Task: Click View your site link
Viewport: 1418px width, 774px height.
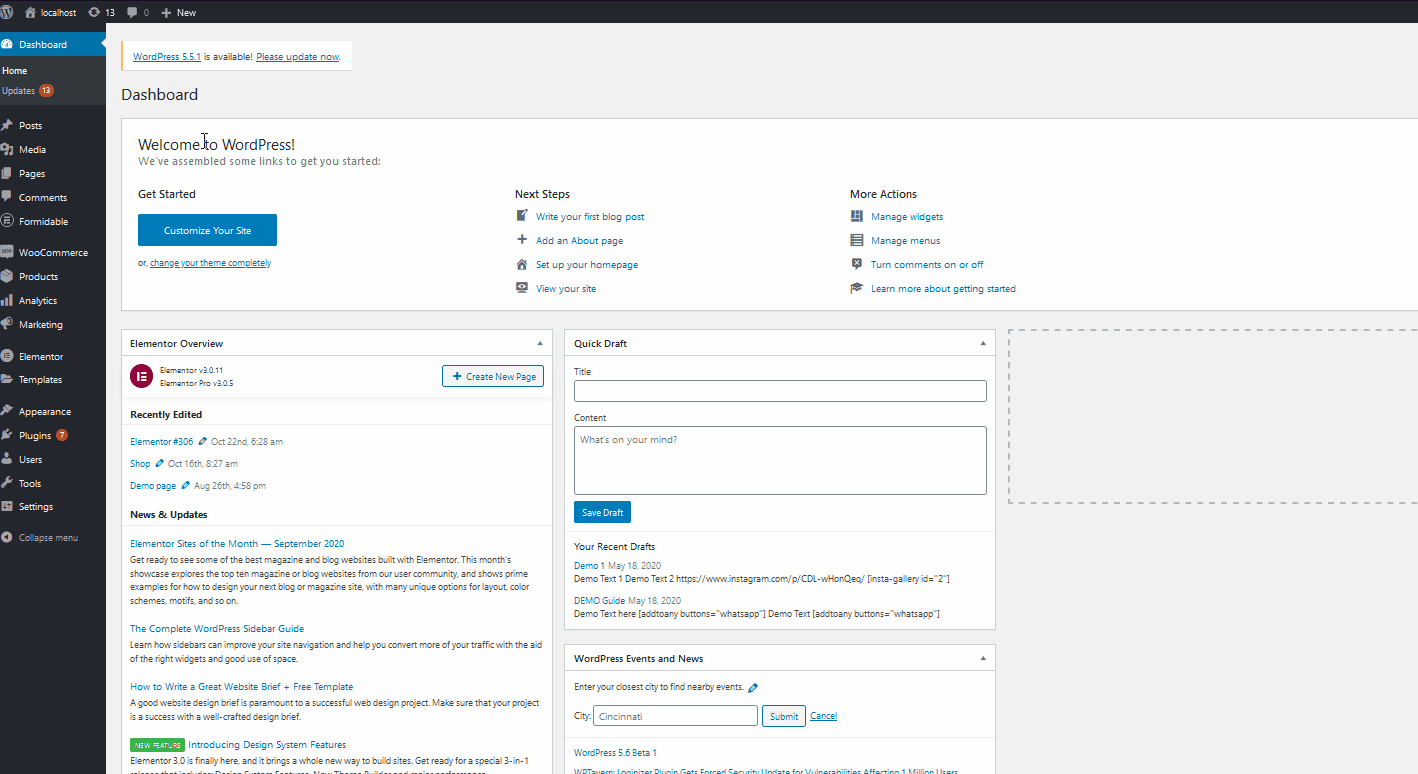Action: tap(566, 289)
